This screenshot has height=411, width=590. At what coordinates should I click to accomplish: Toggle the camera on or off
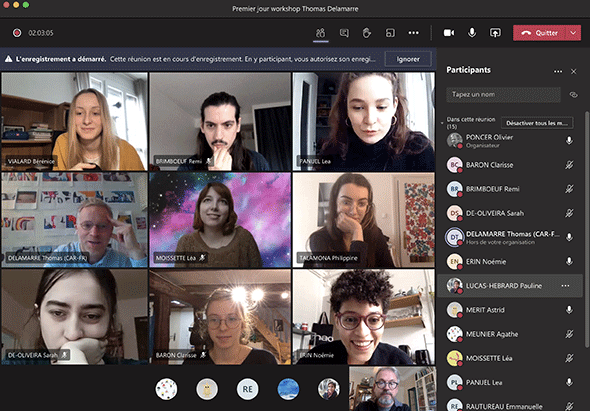pos(449,33)
